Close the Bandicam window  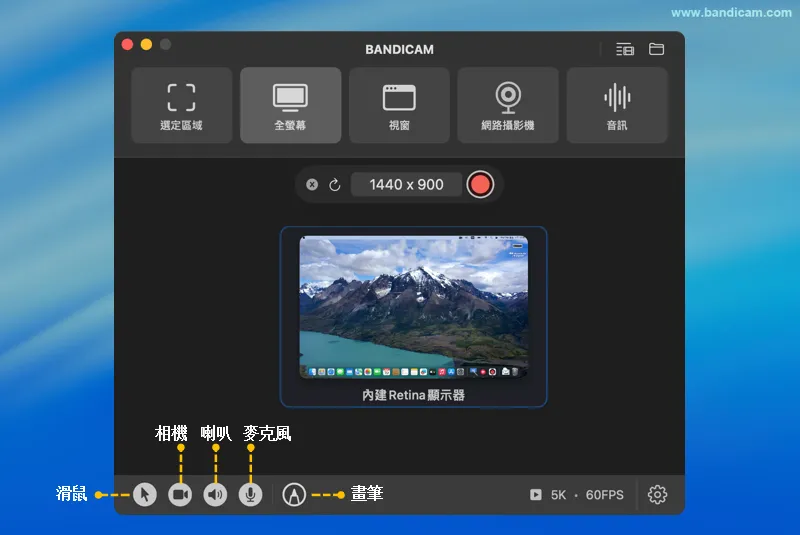128,45
